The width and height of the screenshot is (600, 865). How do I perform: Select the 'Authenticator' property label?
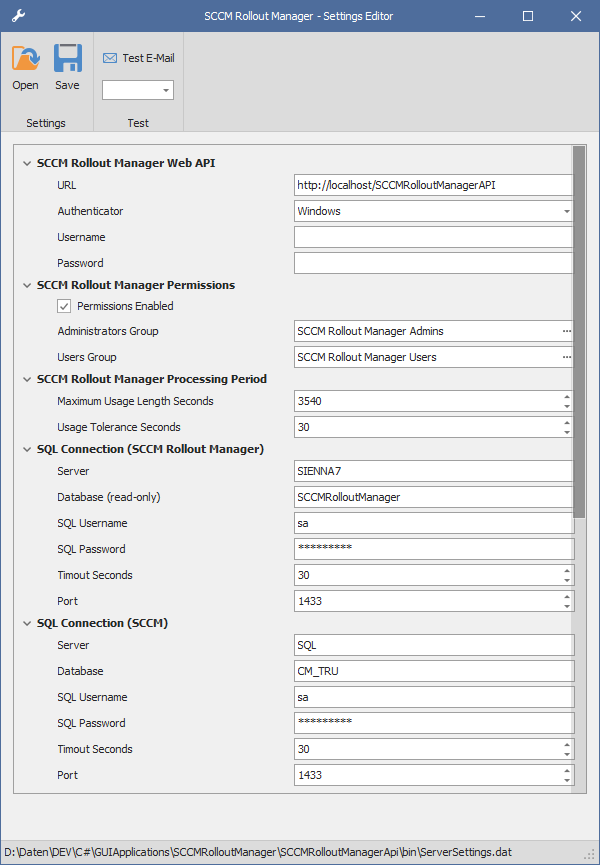pyautogui.click(x=90, y=211)
